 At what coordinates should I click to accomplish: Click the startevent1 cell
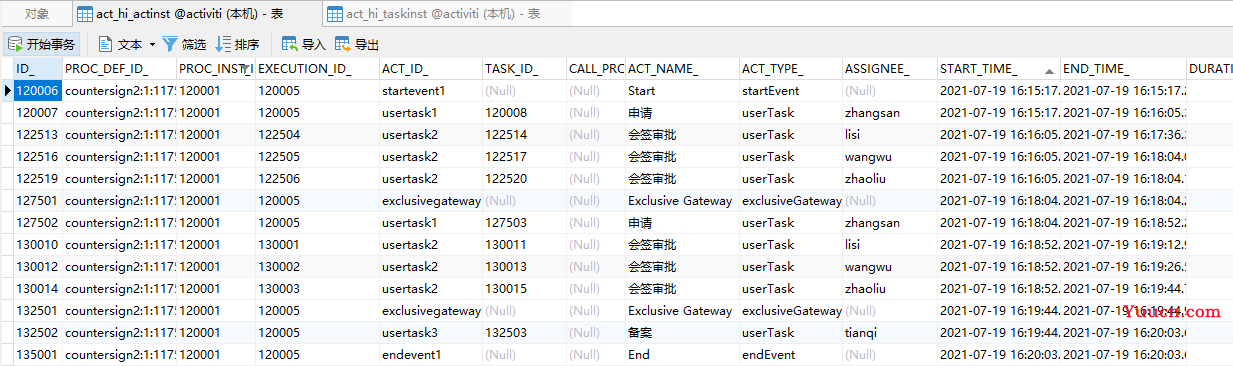click(x=430, y=90)
